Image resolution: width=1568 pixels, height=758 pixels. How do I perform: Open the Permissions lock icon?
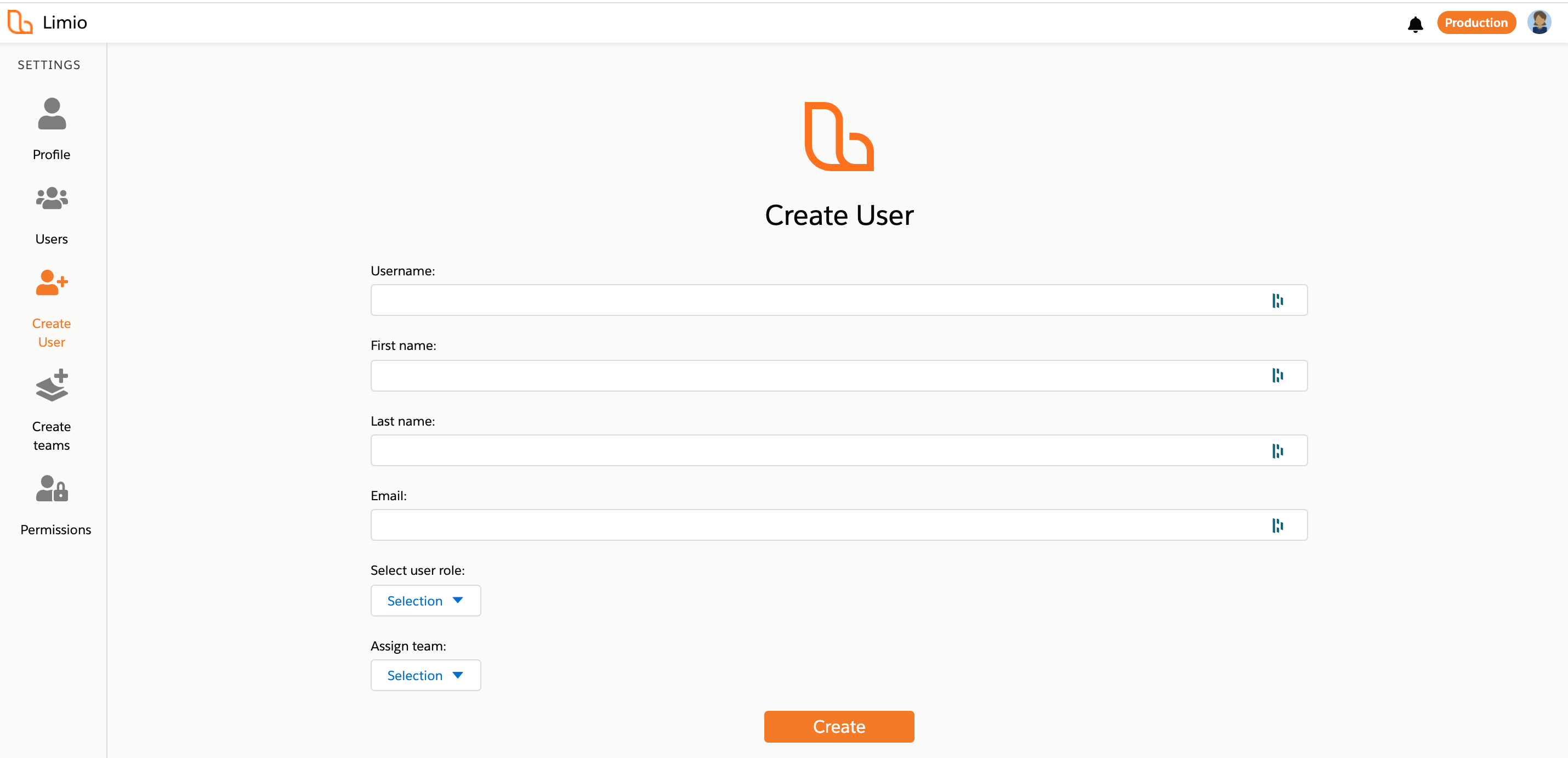tap(52, 488)
